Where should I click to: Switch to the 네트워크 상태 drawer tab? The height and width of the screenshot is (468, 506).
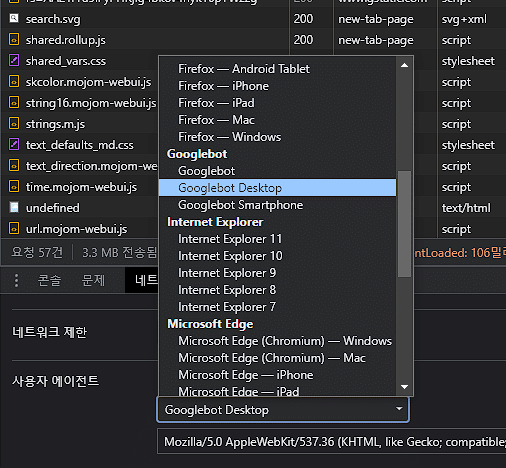click(x=142, y=280)
